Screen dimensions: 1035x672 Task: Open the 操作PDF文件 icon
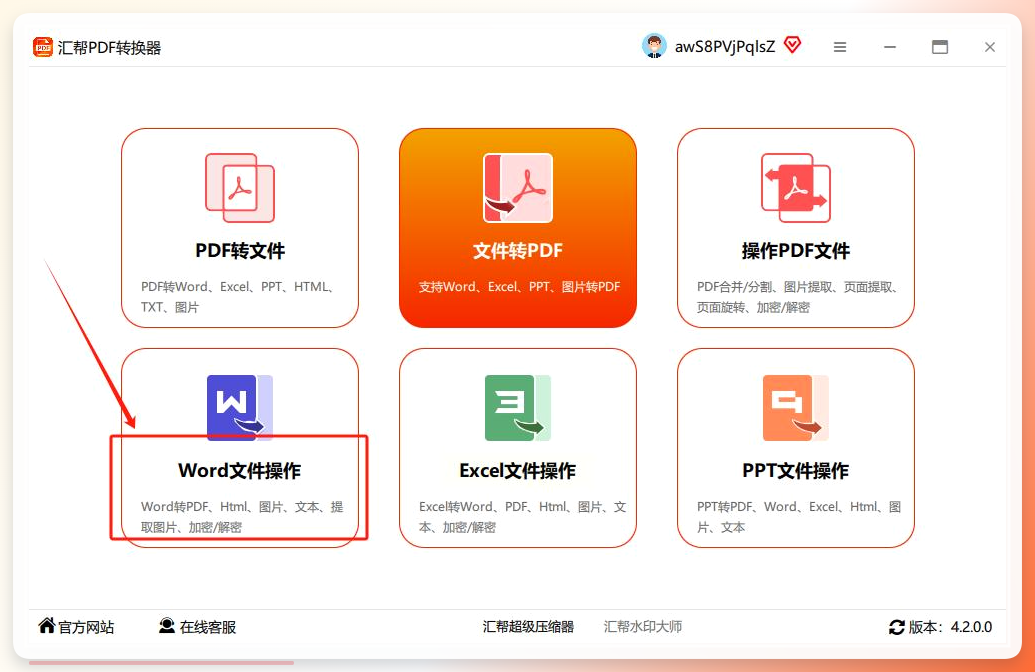pyautogui.click(x=795, y=188)
